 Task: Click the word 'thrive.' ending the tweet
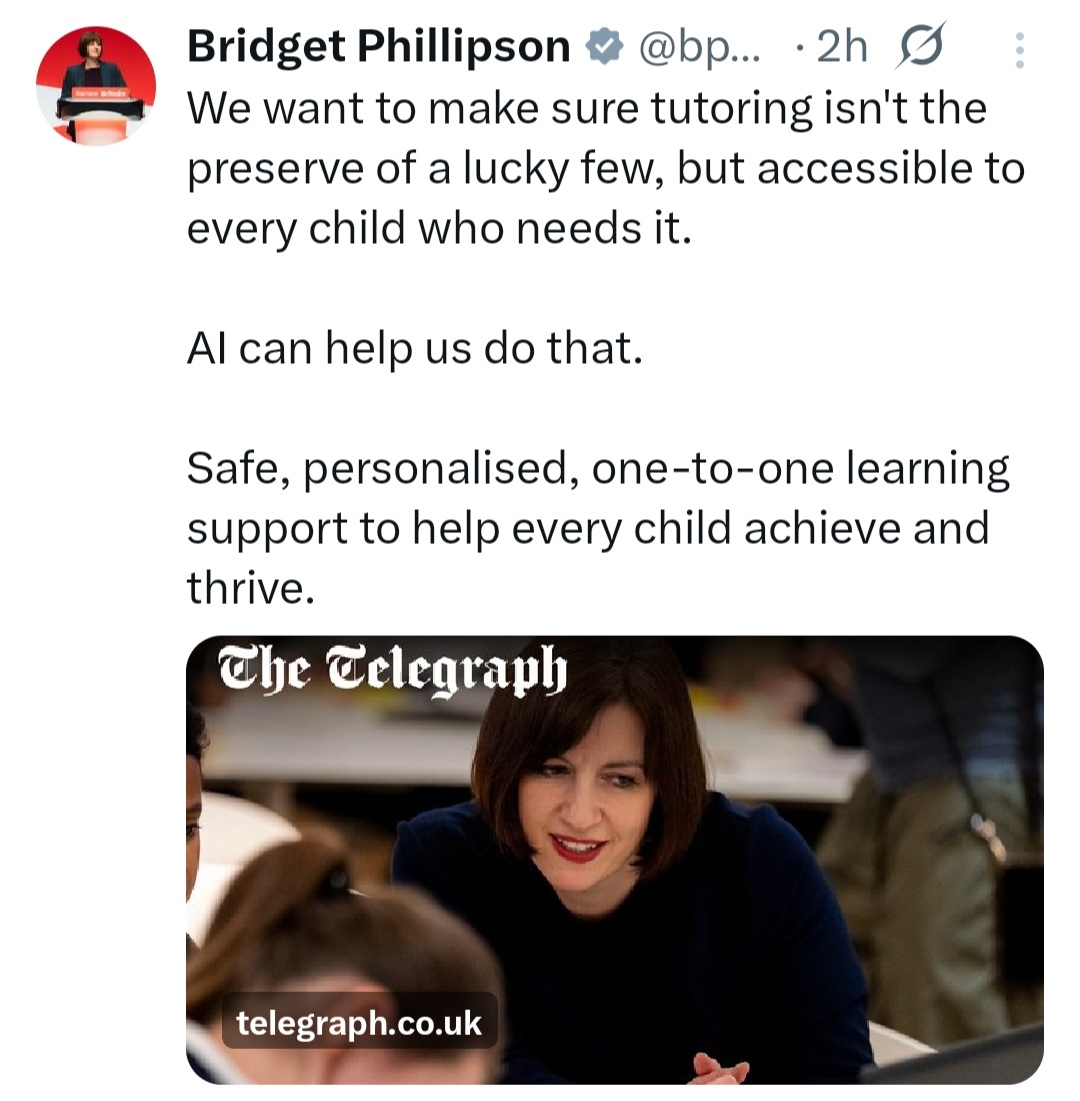pos(251,588)
